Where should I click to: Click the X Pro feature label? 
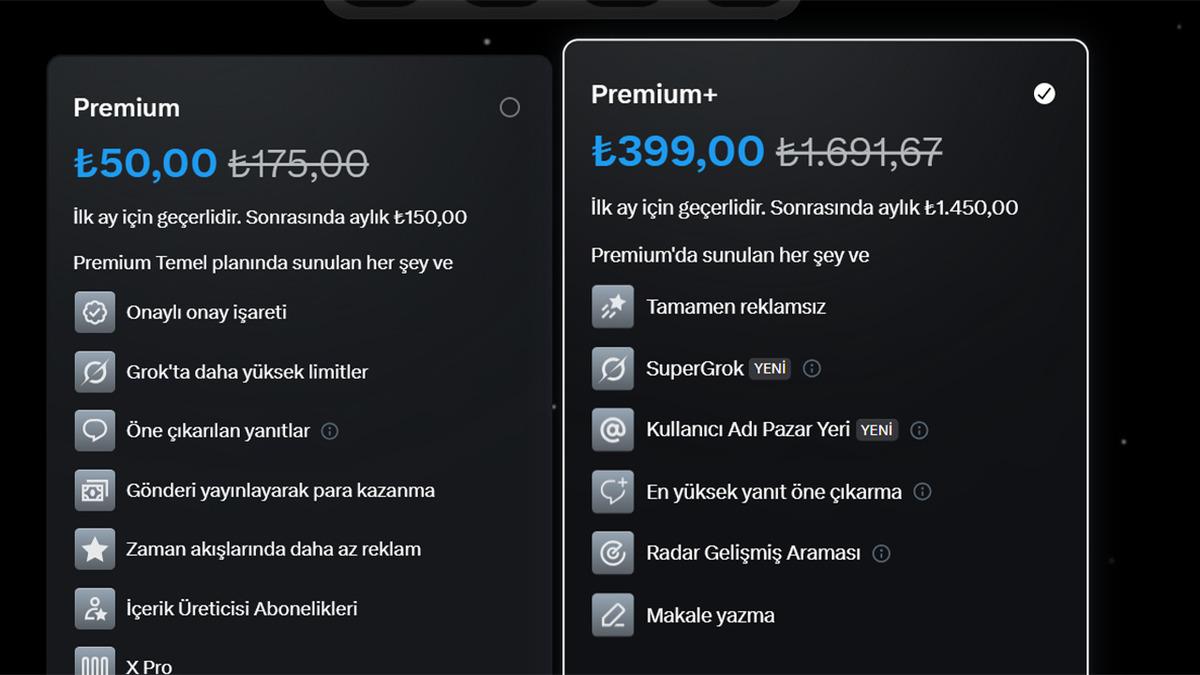click(x=149, y=666)
